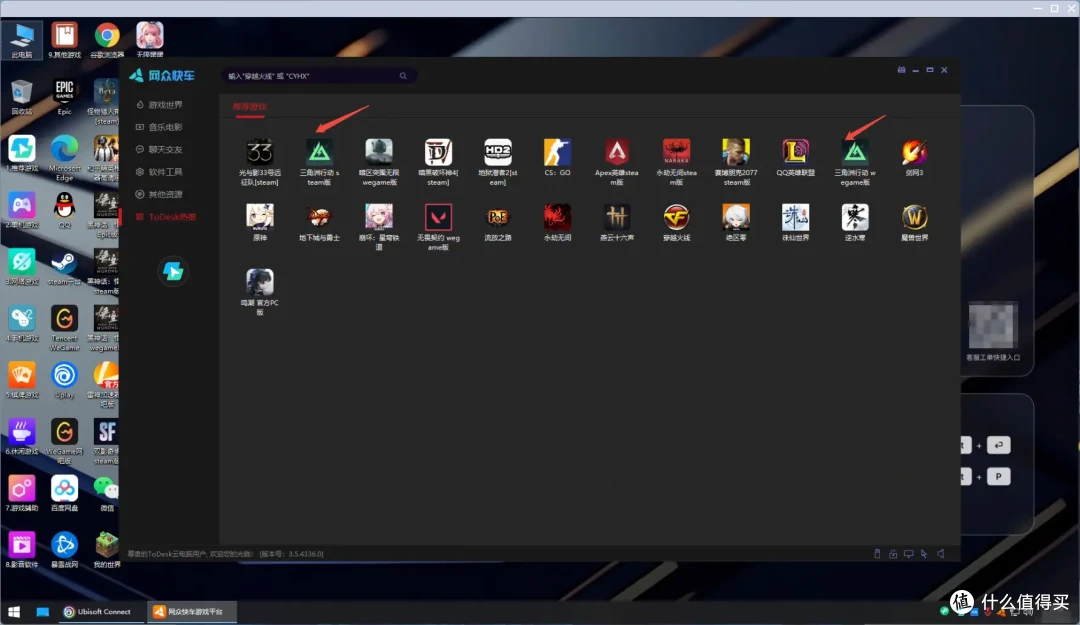1080x625 pixels.
Task: Open 流放之路 PoE game icon
Action: click(497, 217)
